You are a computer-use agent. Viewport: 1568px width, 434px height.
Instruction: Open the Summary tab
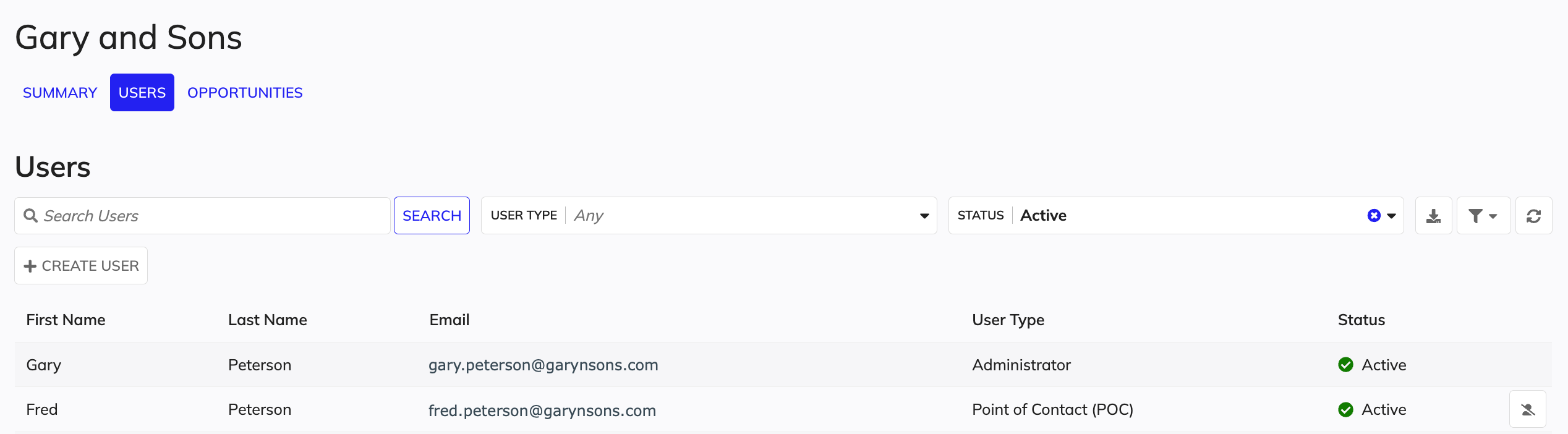pyautogui.click(x=60, y=93)
